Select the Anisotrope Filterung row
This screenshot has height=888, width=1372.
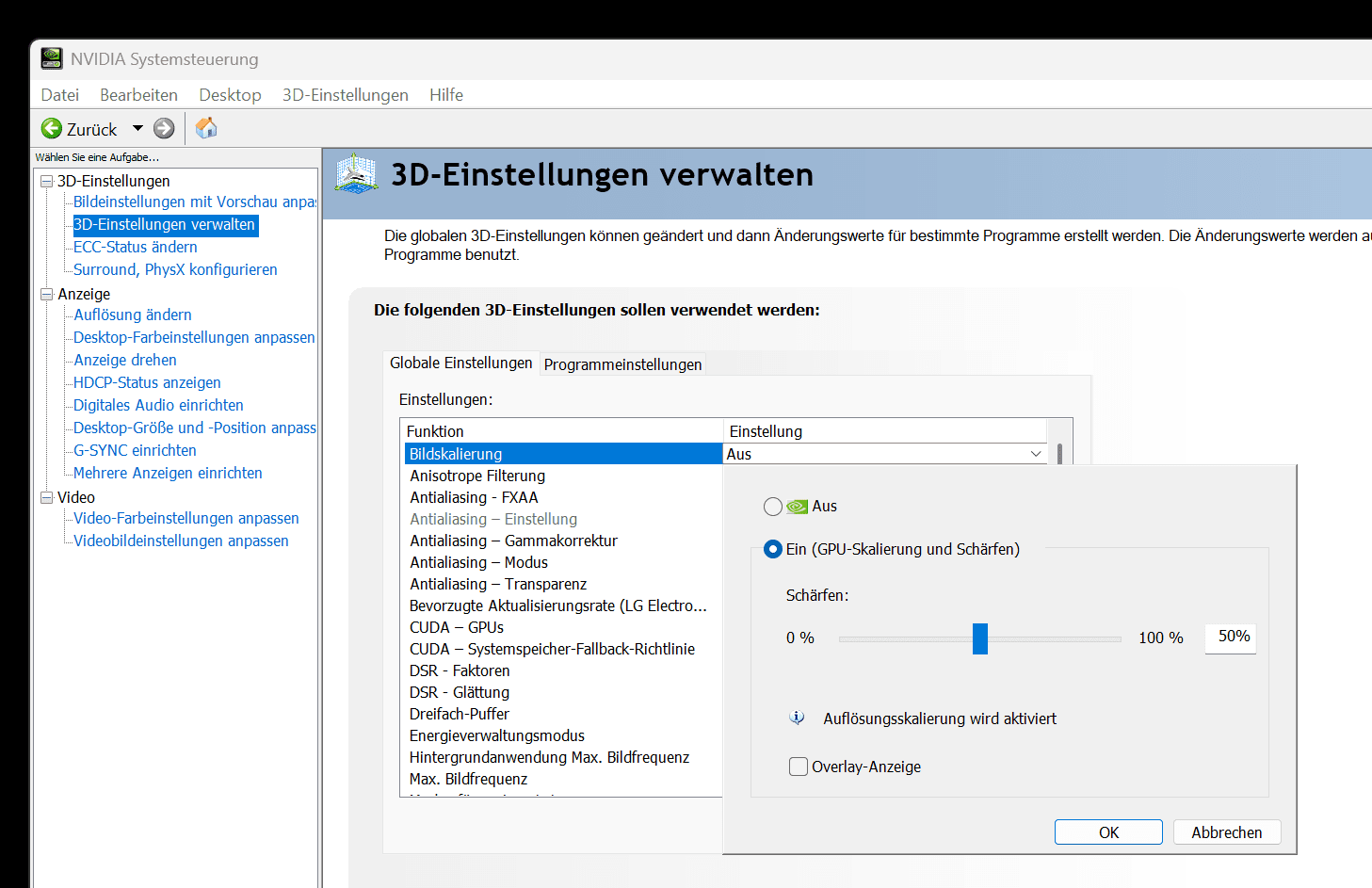pos(563,476)
